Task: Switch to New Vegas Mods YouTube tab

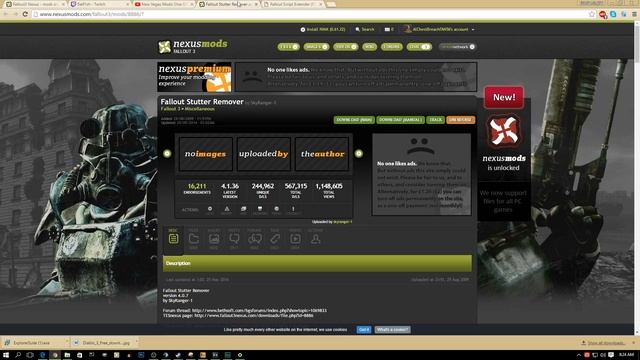Action: click(x=163, y=4)
